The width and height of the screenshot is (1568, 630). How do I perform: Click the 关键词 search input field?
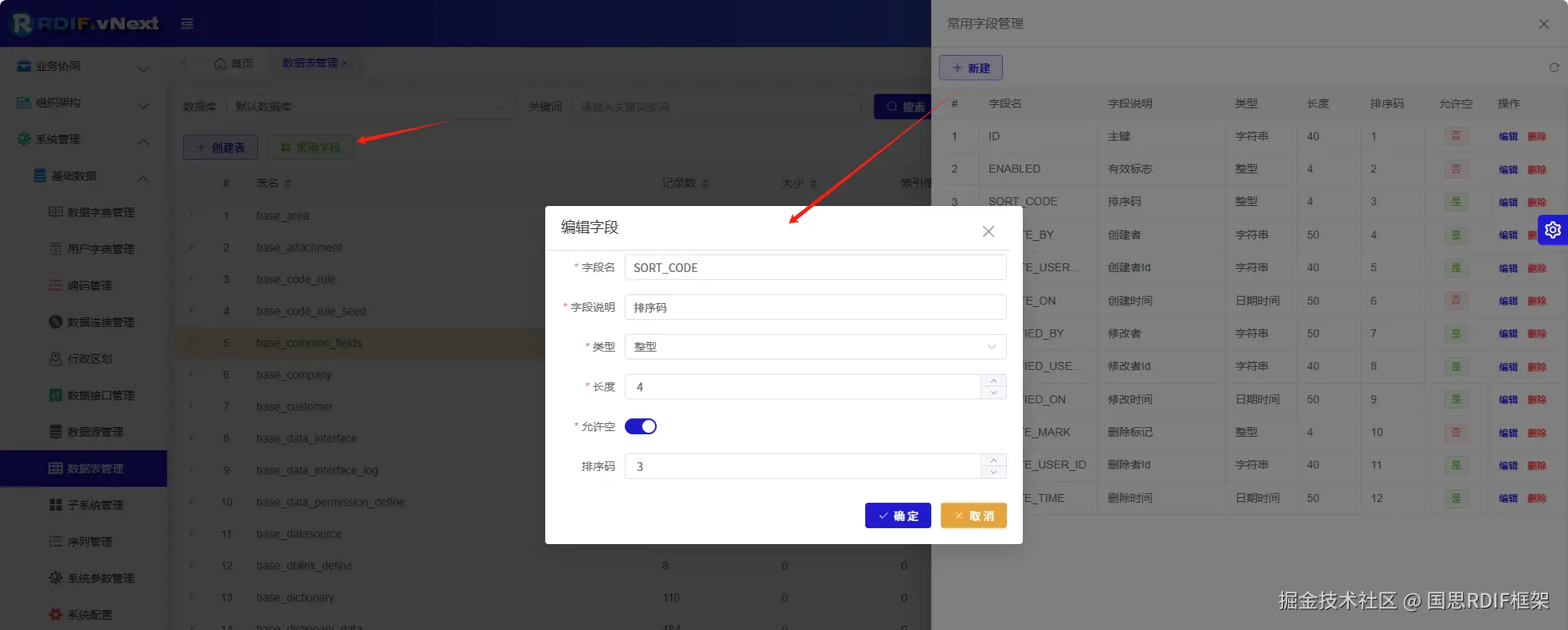coord(716,107)
